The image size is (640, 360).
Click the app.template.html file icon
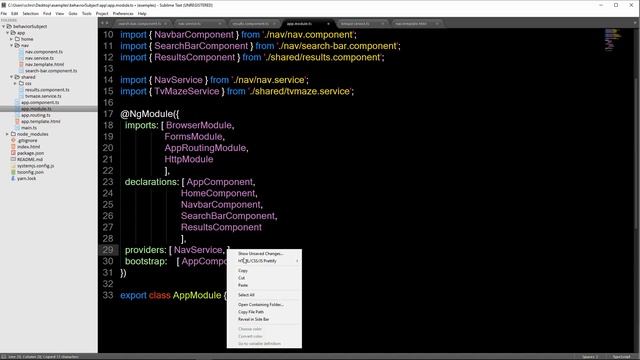(x=18, y=121)
